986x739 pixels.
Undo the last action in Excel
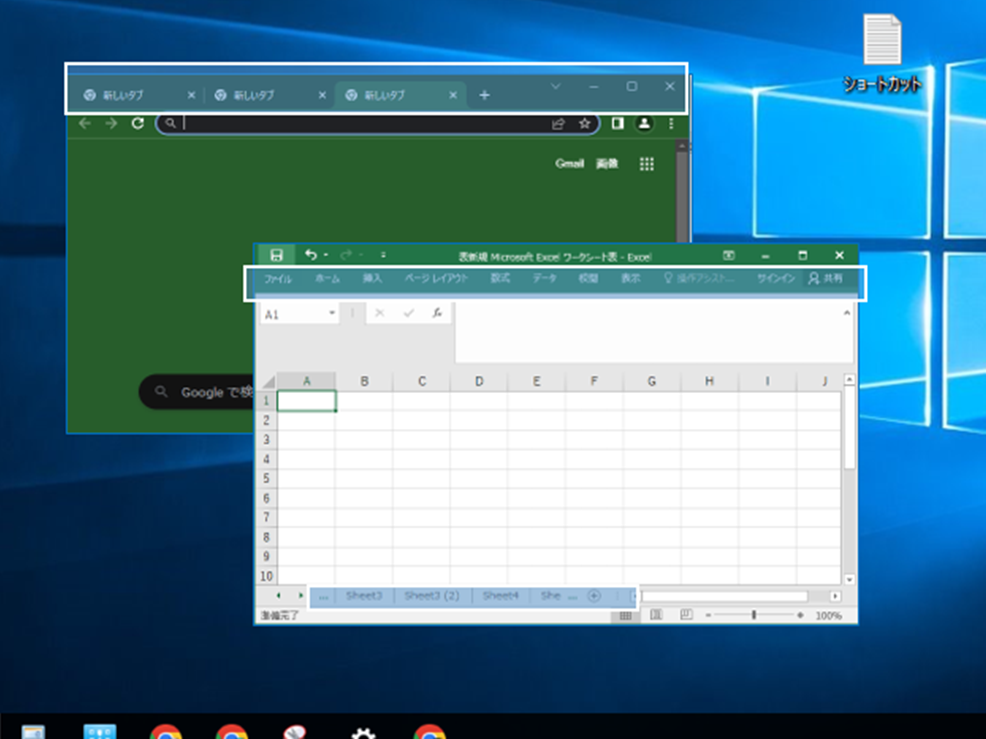pos(311,255)
